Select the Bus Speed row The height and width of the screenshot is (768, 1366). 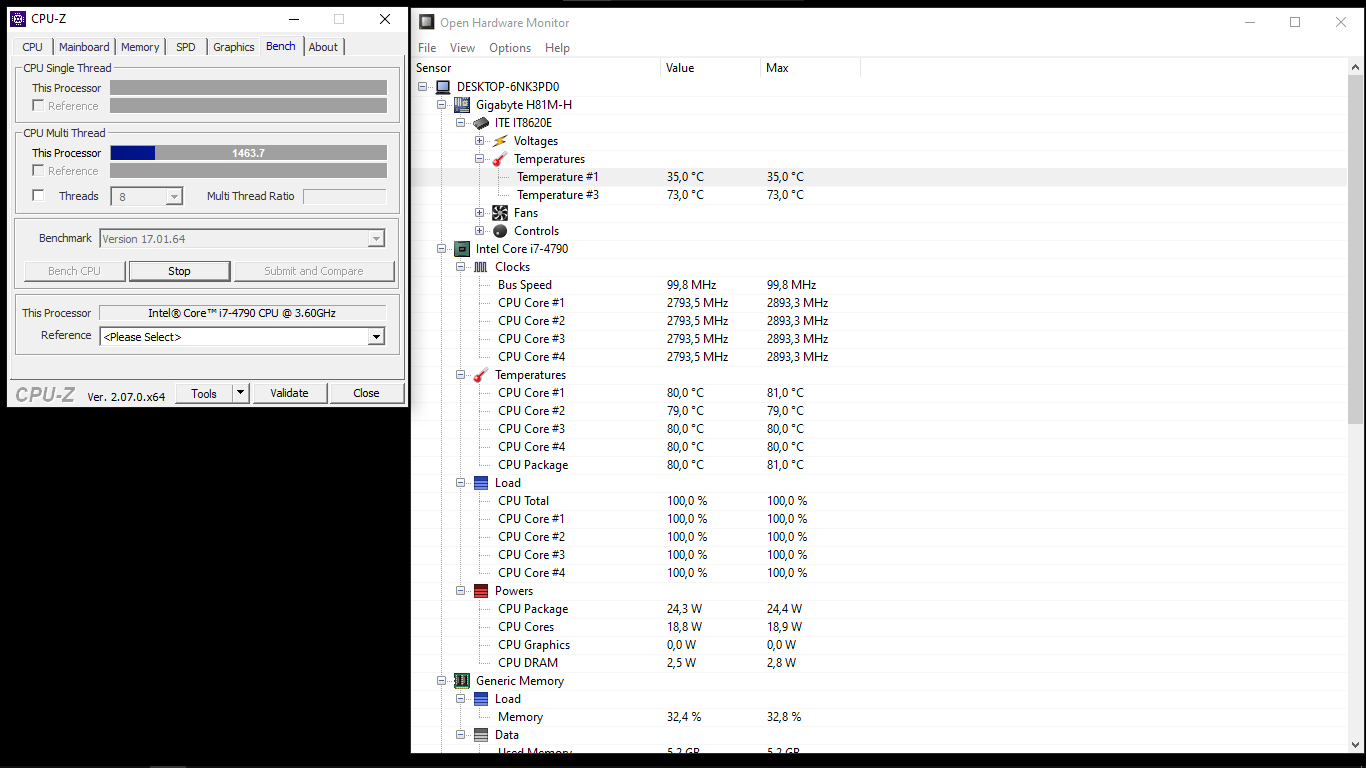pos(879,285)
